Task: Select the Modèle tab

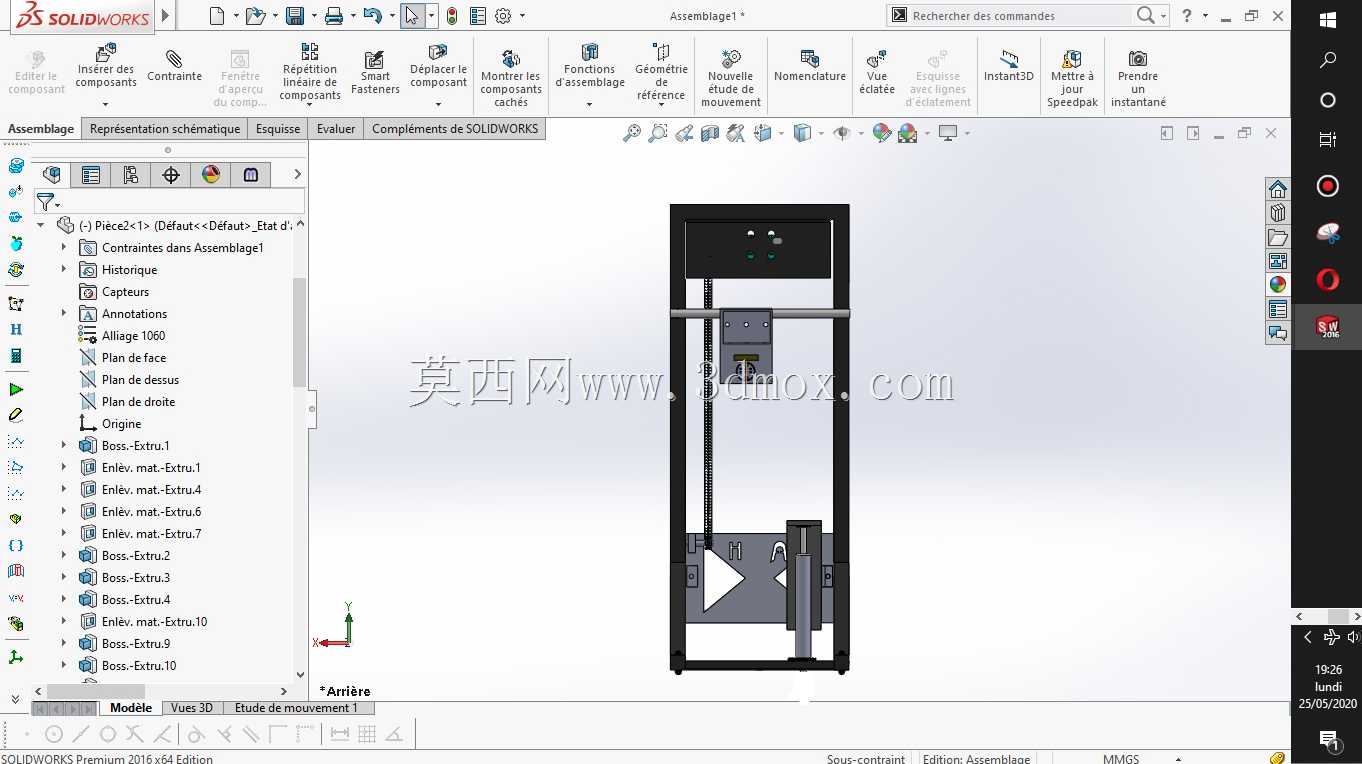Action: point(131,708)
